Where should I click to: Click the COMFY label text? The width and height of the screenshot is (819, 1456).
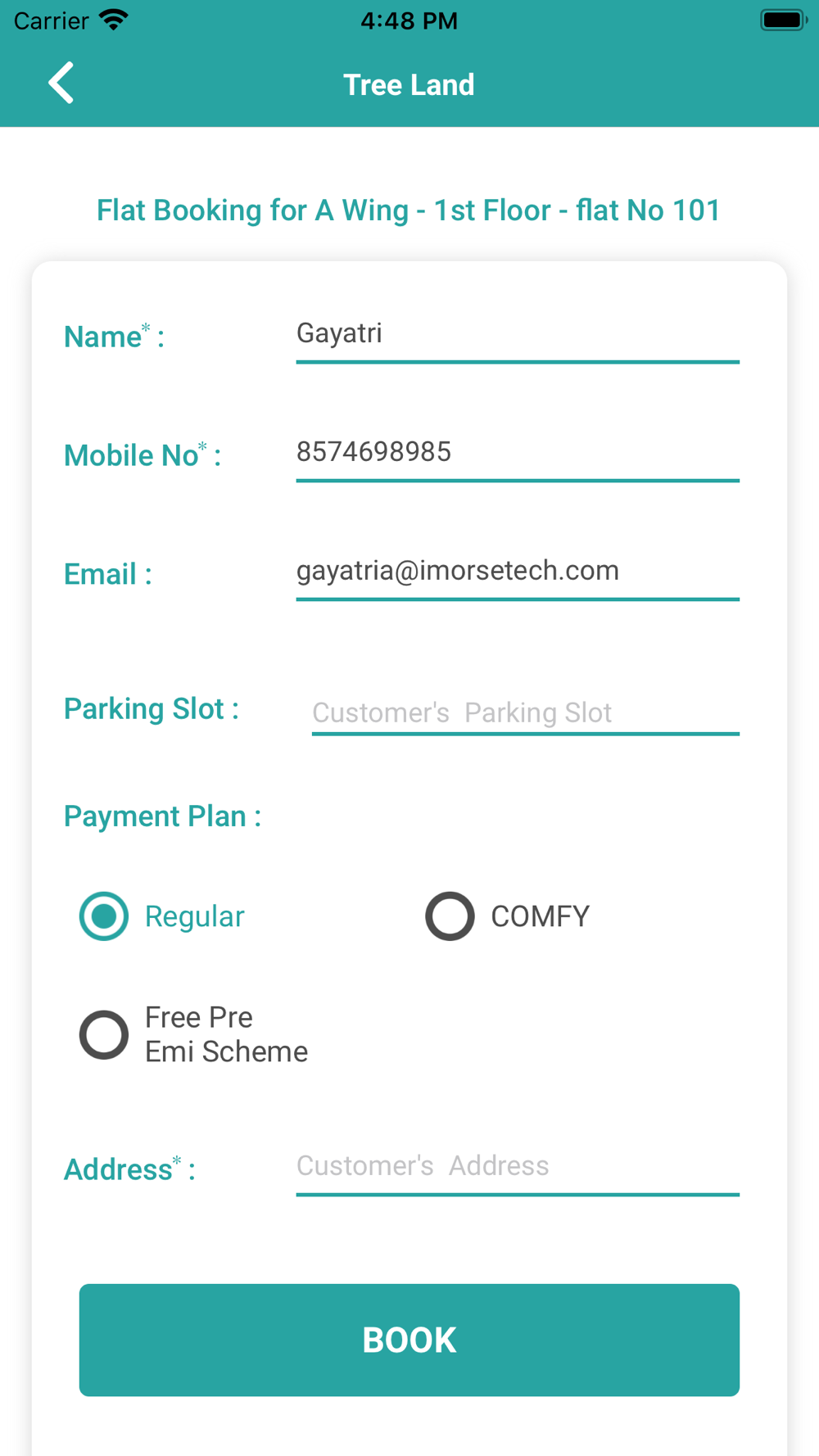pyautogui.click(x=540, y=916)
